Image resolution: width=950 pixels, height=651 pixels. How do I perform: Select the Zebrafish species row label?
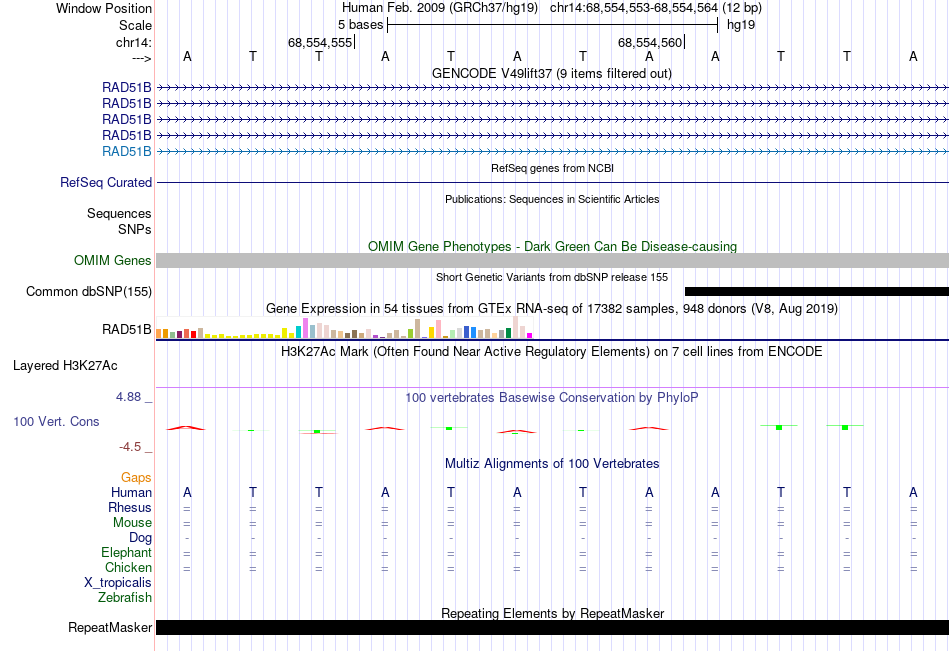click(x=125, y=597)
